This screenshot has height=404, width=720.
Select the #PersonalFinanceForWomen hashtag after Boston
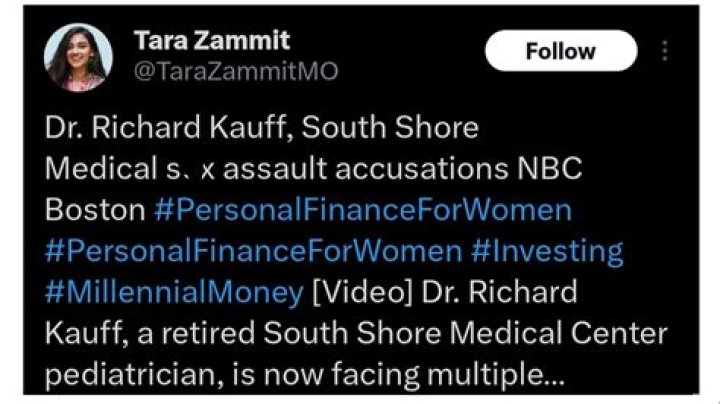point(364,210)
